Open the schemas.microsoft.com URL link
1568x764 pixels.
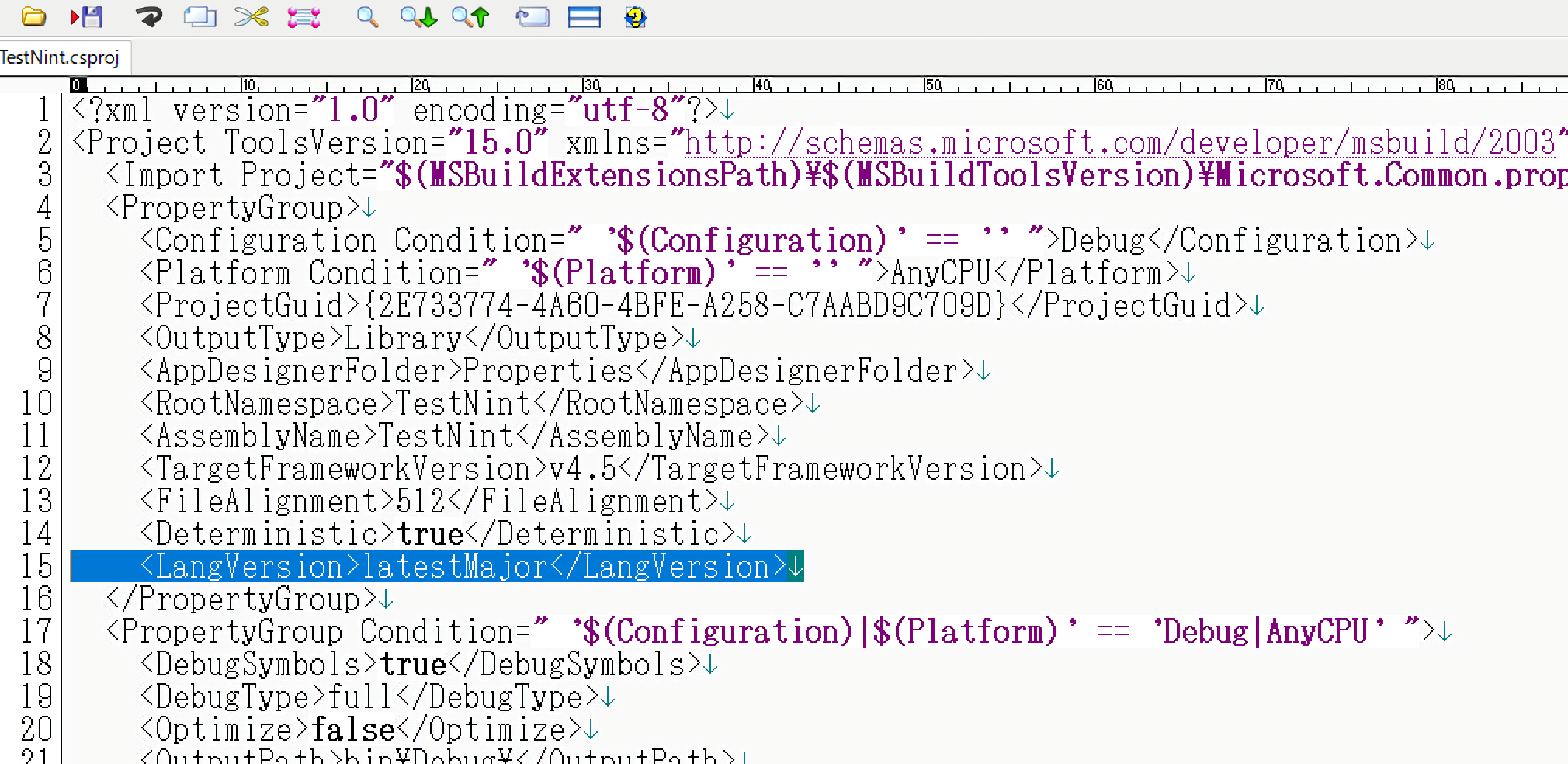(1118, 143)
